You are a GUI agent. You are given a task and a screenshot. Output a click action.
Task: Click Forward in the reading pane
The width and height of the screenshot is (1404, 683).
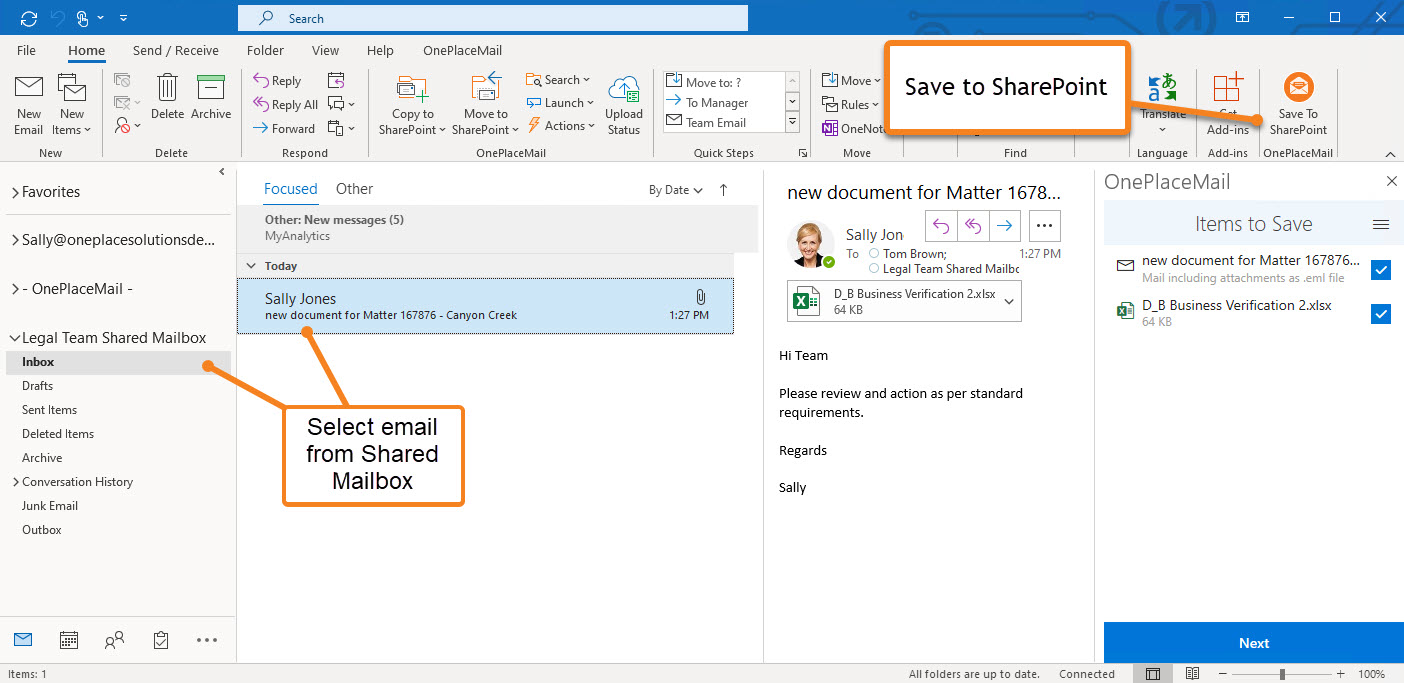[x=1005, y=225]
